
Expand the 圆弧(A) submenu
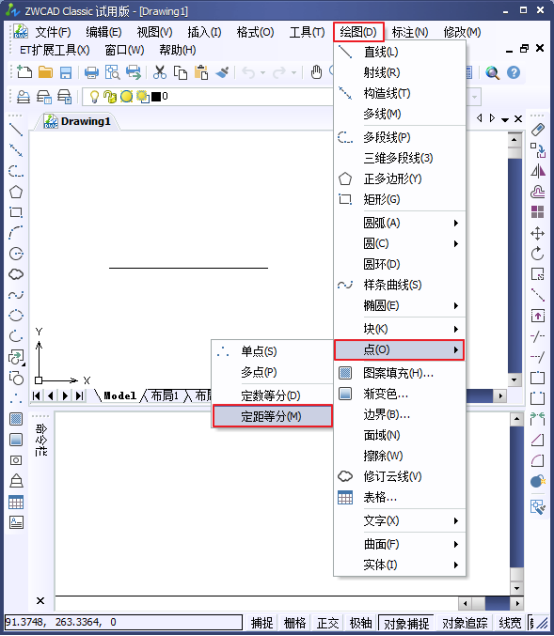tap(399, 223)
